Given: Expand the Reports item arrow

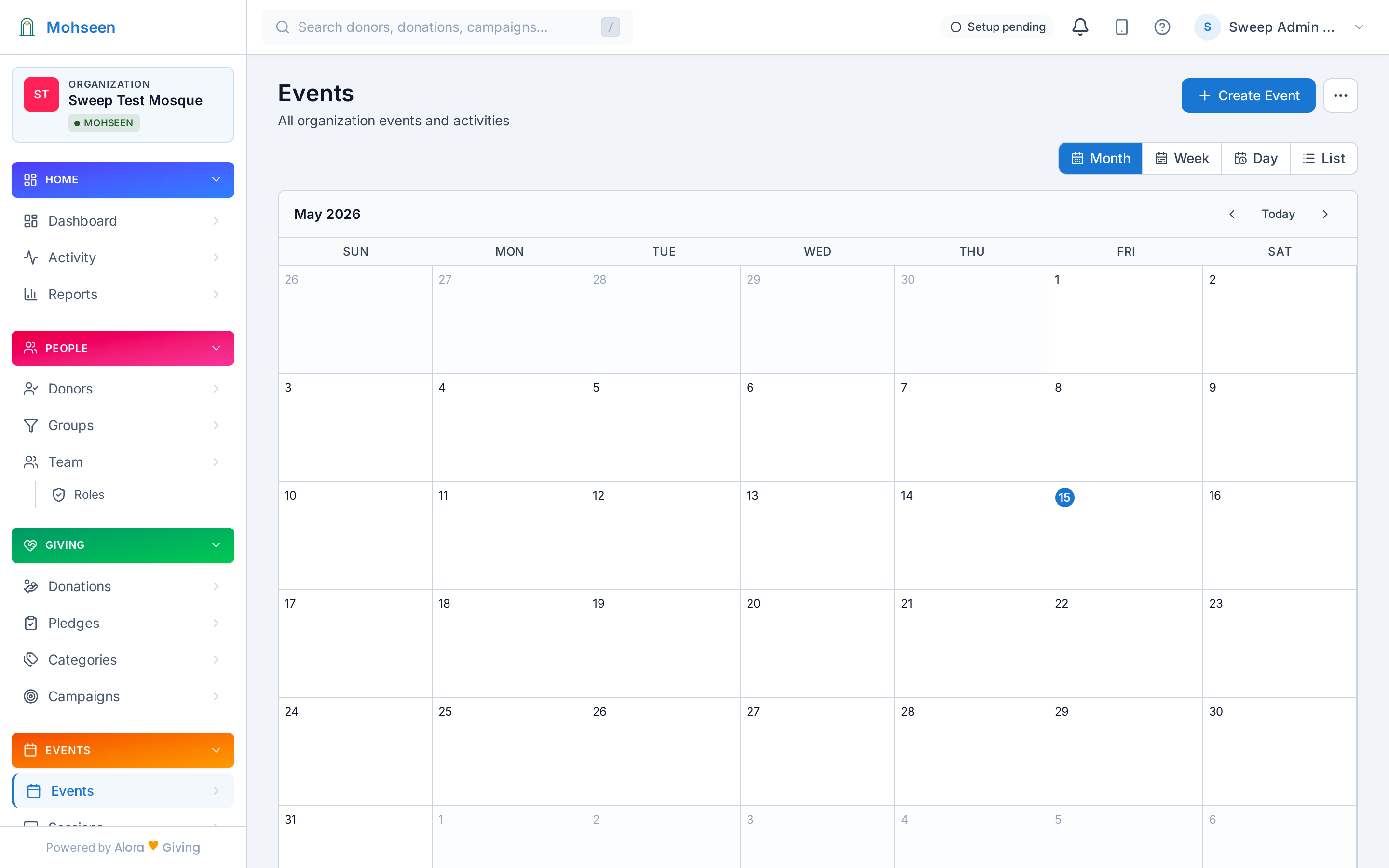Looking at the screenshot, I should (216, 295).
